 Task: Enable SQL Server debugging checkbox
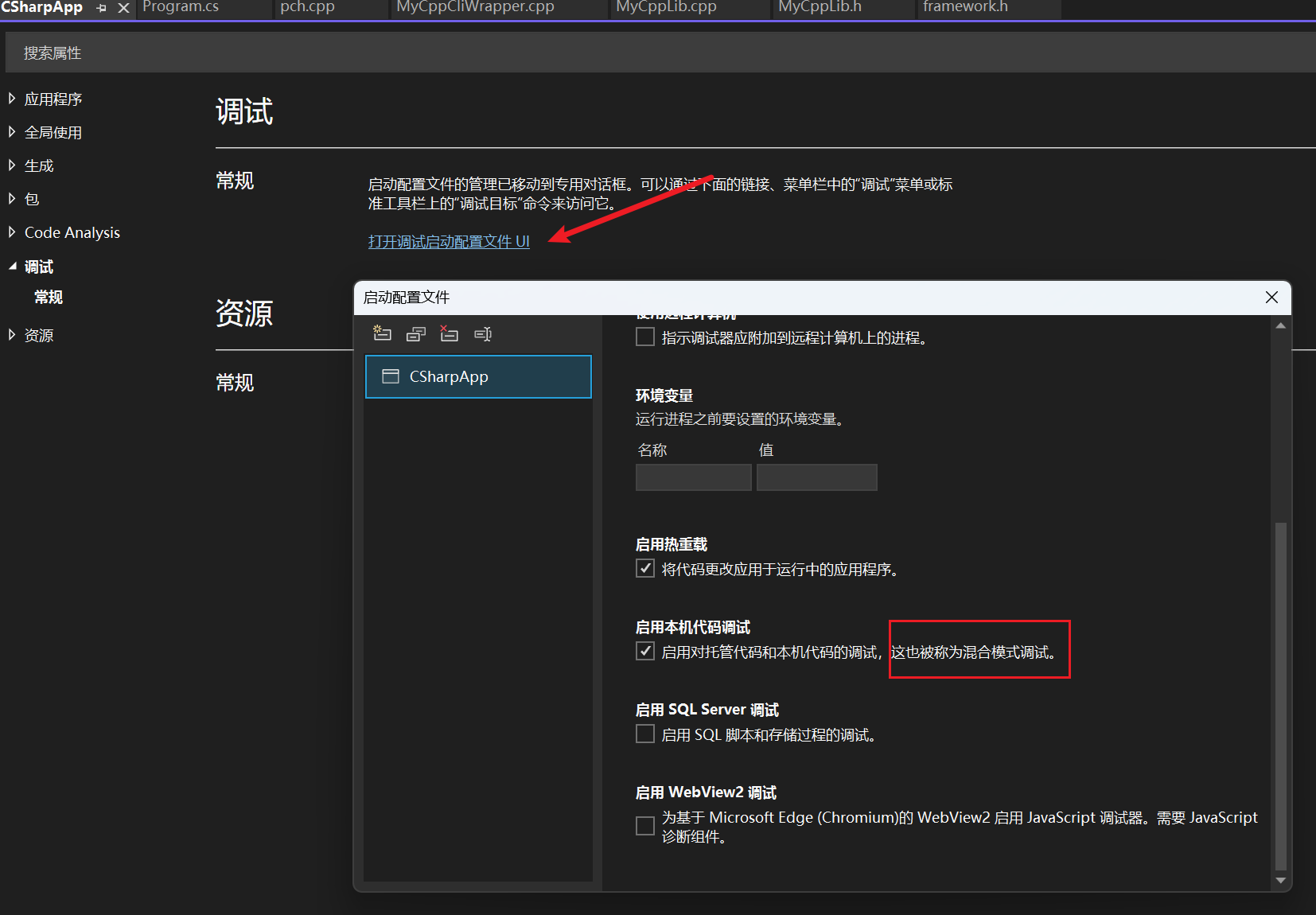(x=645, y=734)
